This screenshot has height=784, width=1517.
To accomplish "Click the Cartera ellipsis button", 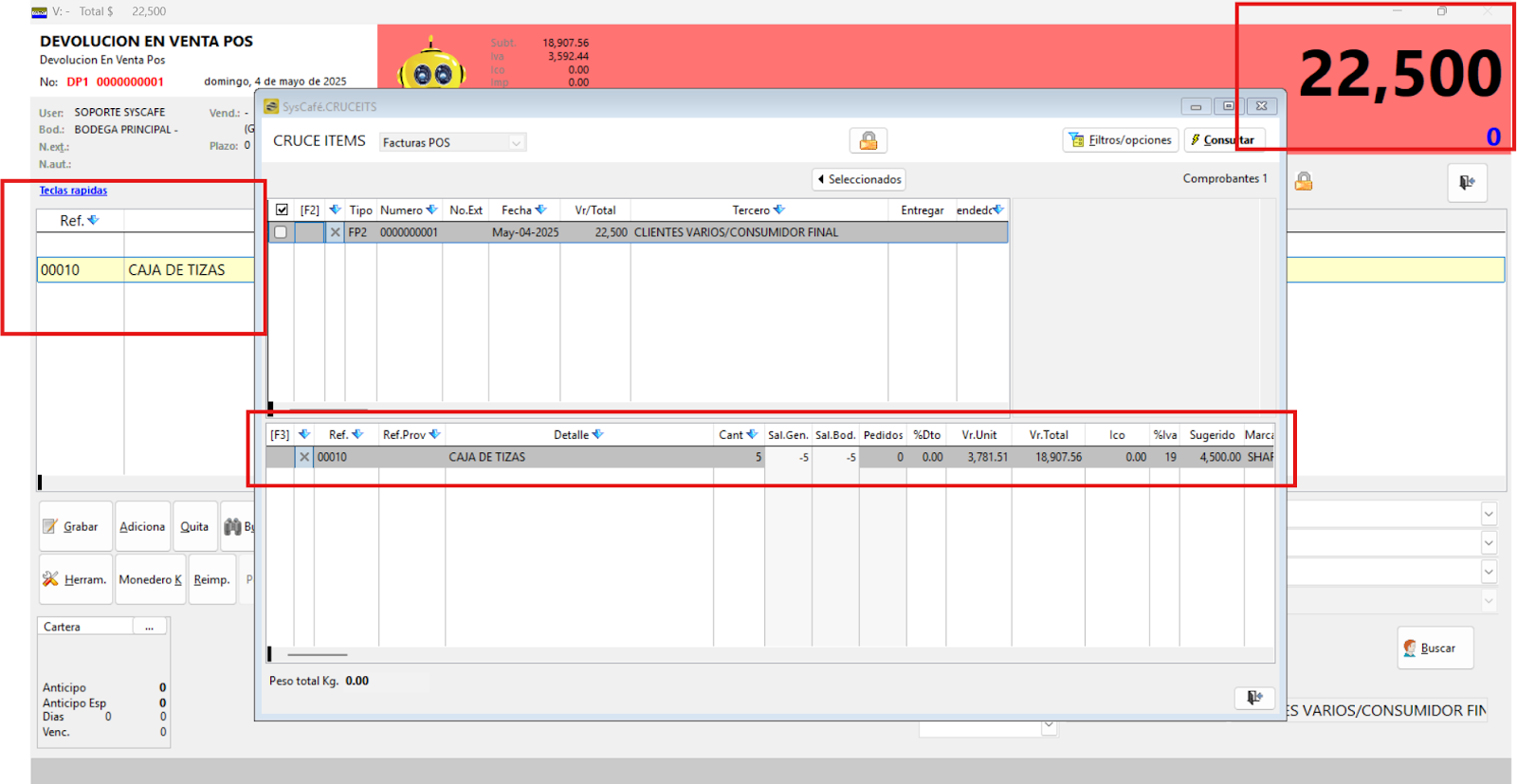I will (x=149, y=627).
